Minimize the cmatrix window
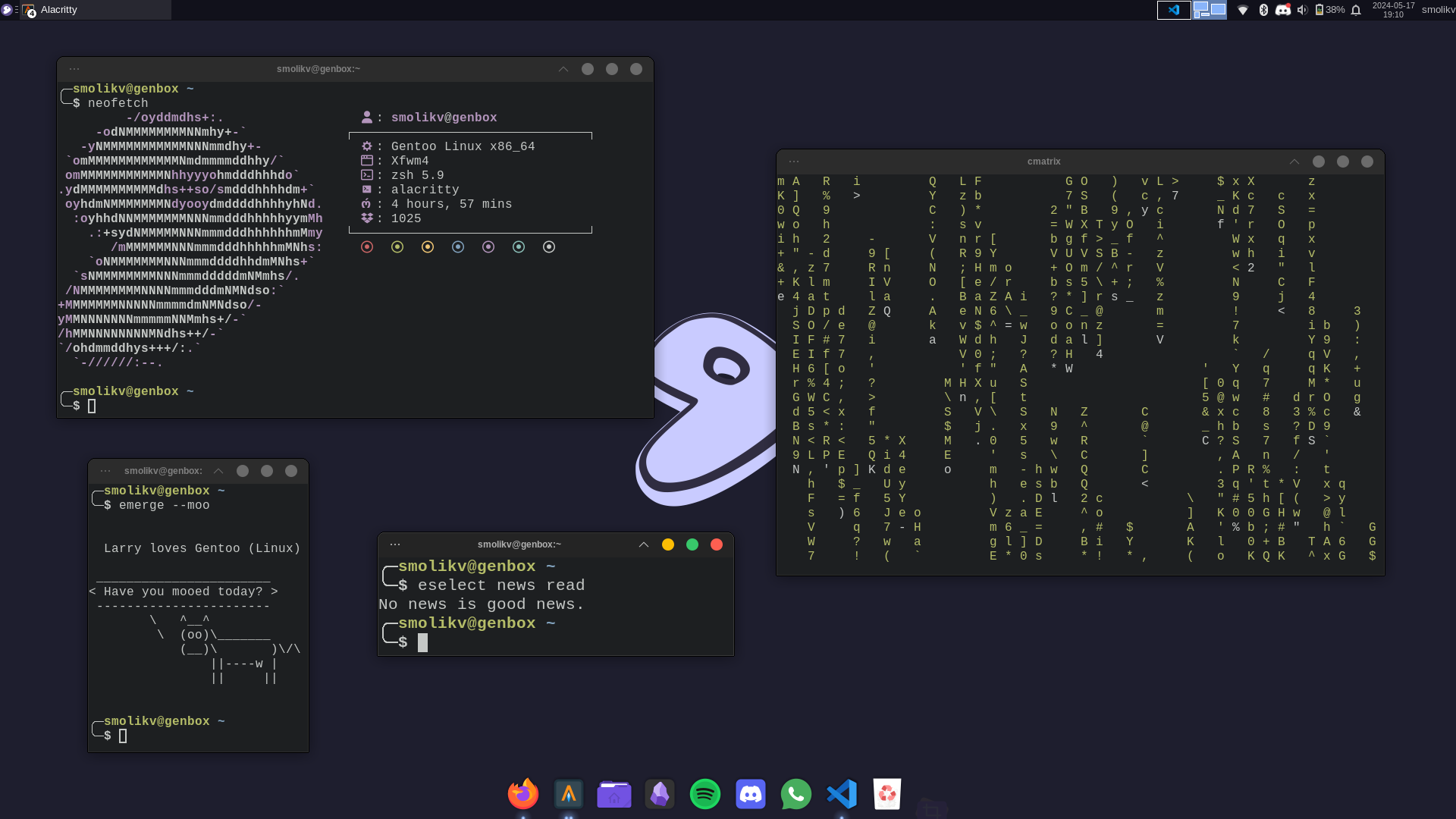The height and width of the screenshot is (819, 1456). coord(1319,162)
